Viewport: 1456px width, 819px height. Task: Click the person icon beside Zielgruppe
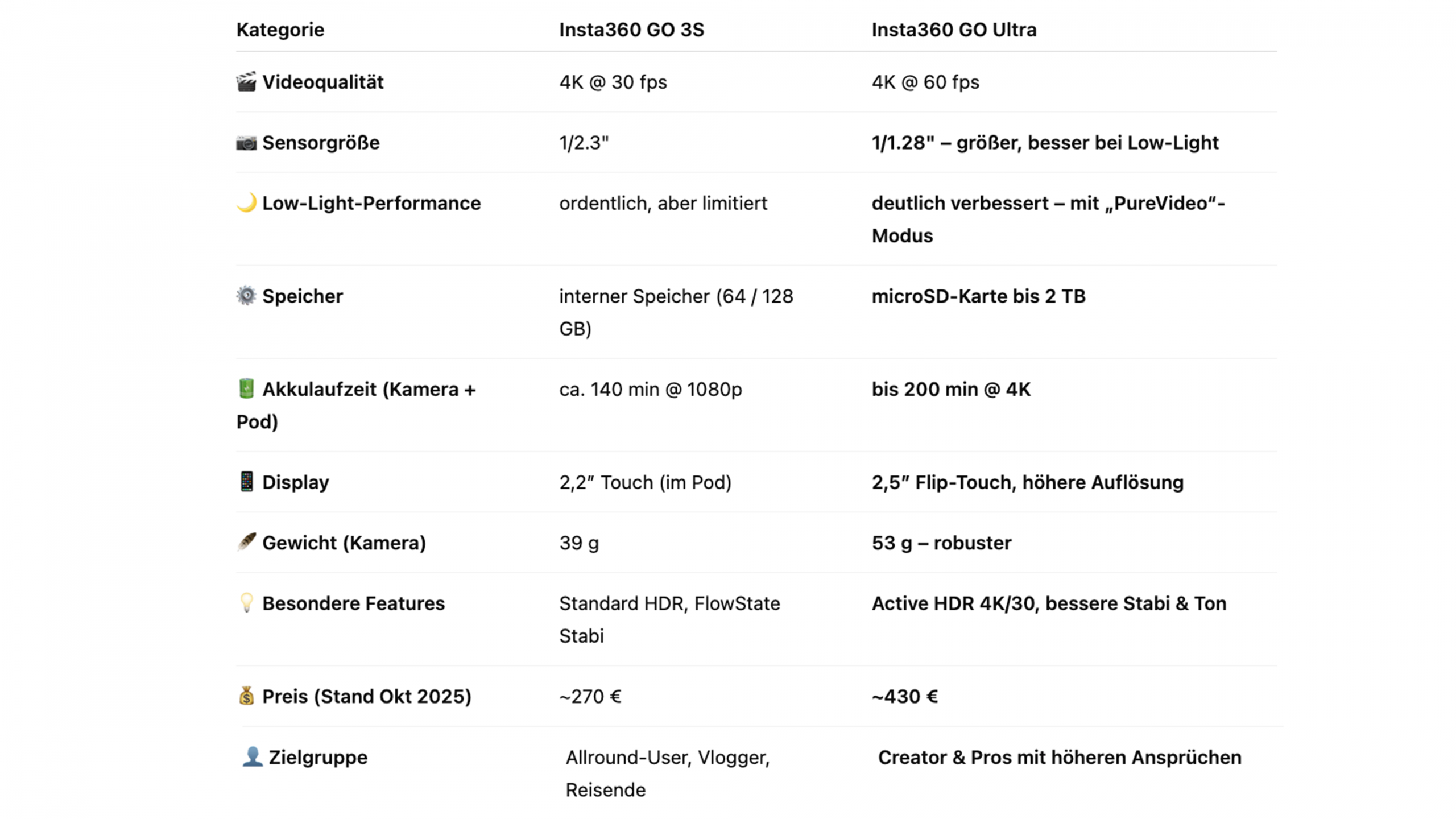click(x=252, y=756)
